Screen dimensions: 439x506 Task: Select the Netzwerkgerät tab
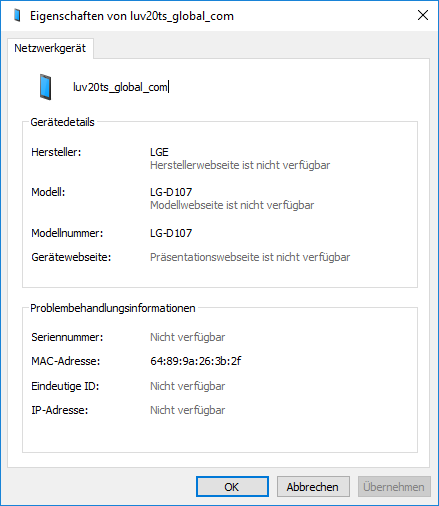pos(50,48)
